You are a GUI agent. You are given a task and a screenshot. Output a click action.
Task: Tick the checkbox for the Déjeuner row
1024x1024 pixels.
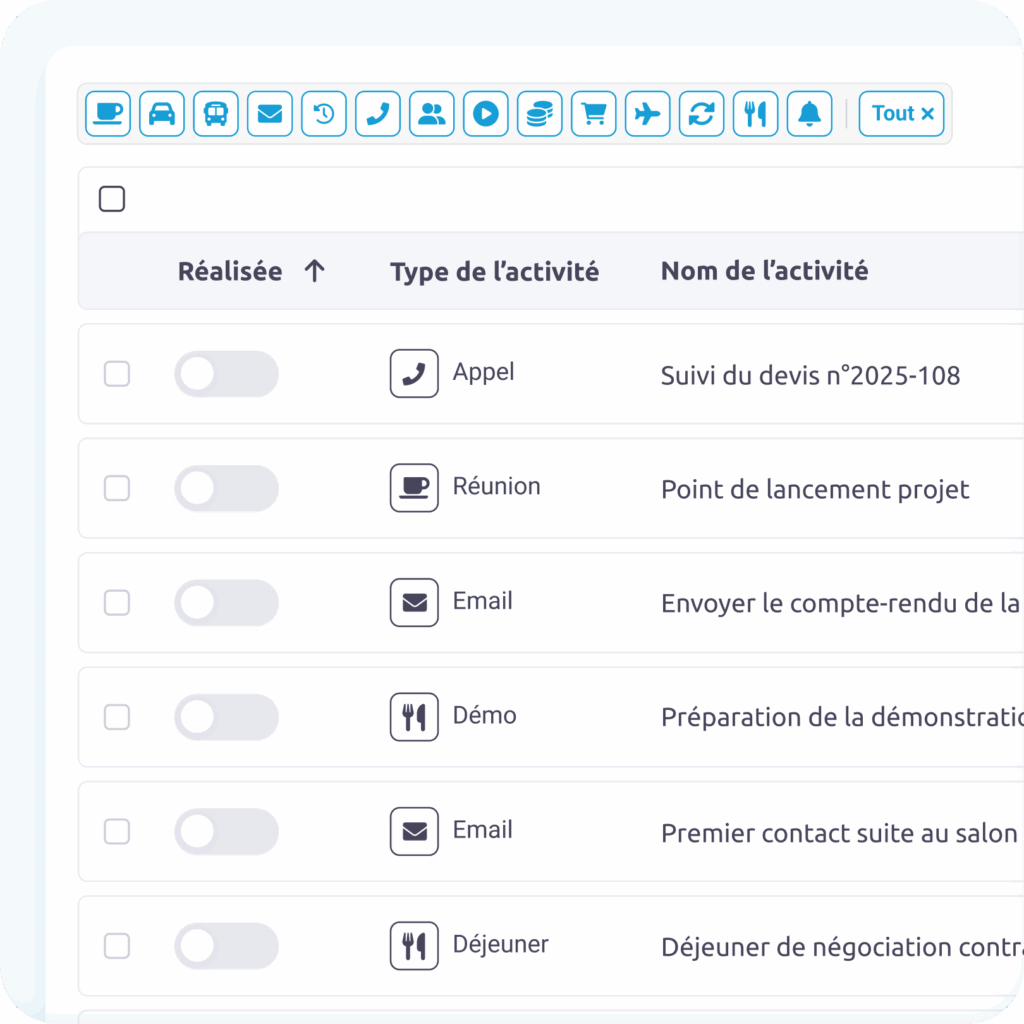(x=117, y=946)
